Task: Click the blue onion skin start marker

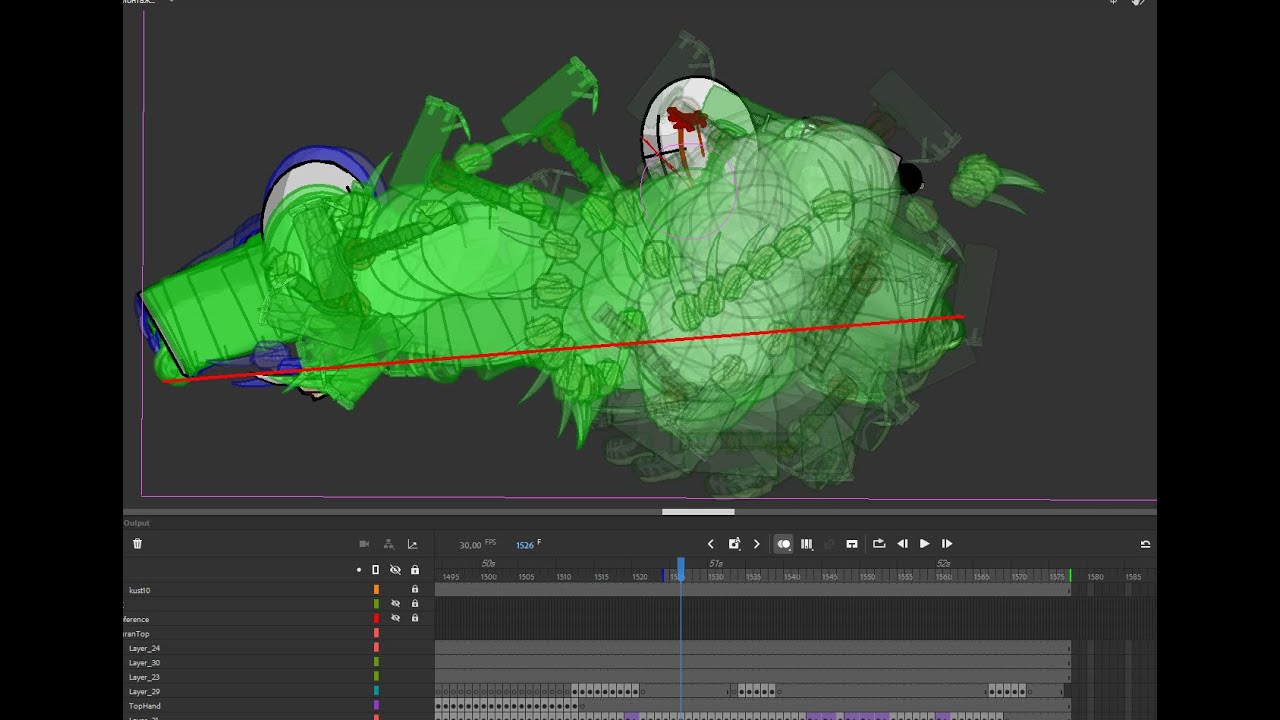Action: point(663,576)
